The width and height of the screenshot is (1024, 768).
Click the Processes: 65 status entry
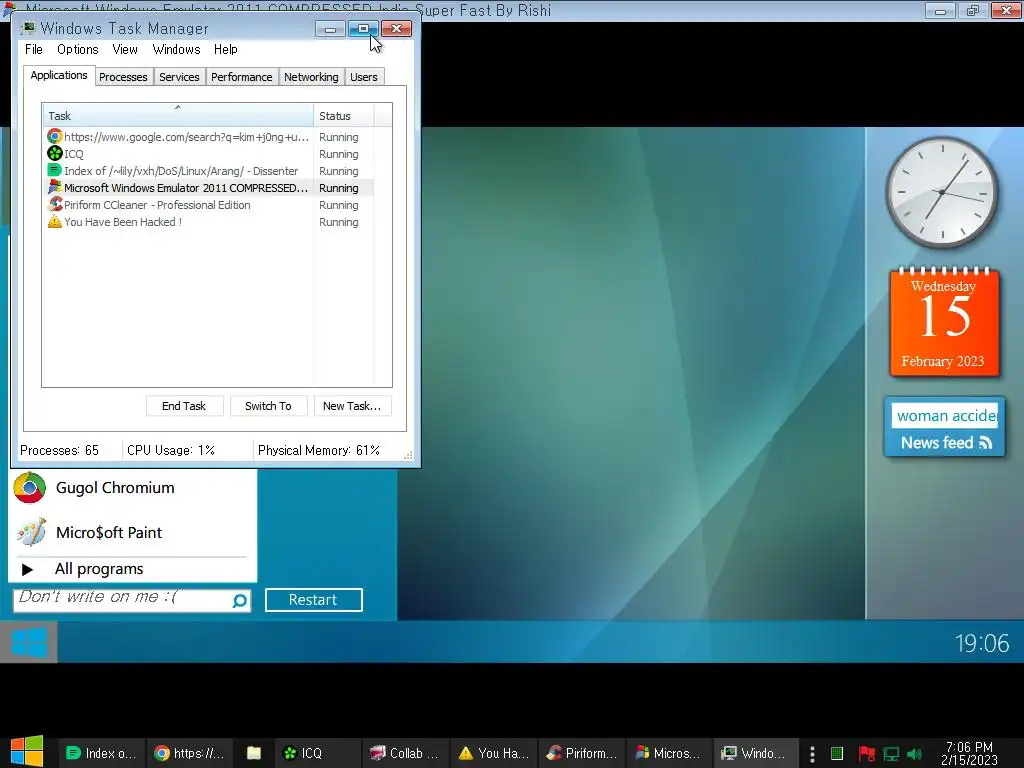59,450
